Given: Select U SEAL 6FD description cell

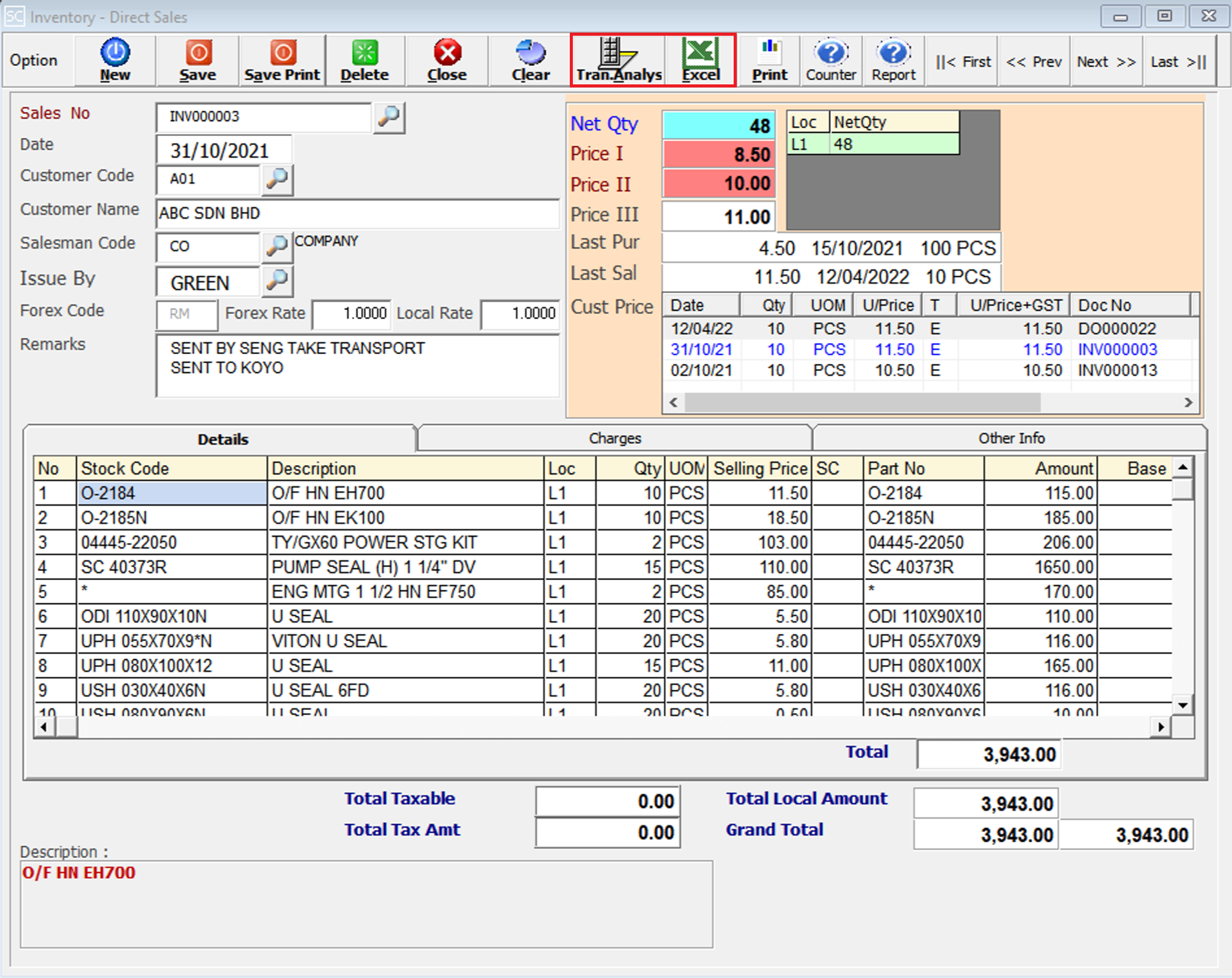Looking at the screenshot, I should click(x=406, y=690).
